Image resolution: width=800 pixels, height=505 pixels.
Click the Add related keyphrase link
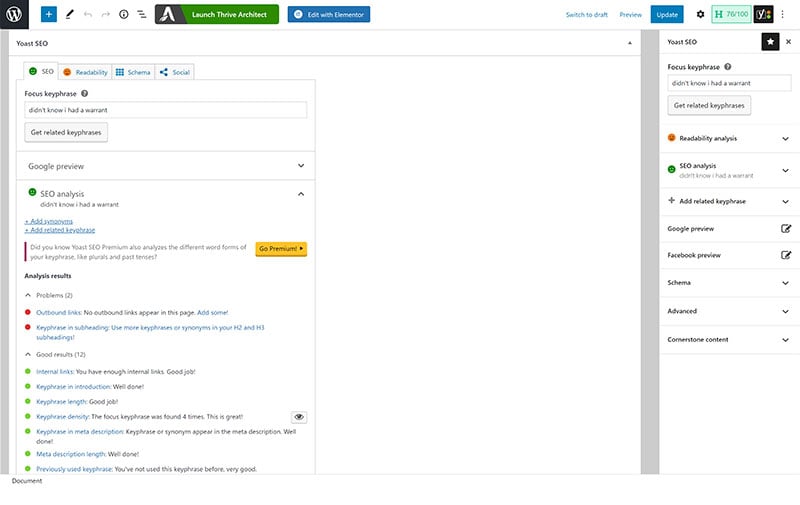click(60, 230)
